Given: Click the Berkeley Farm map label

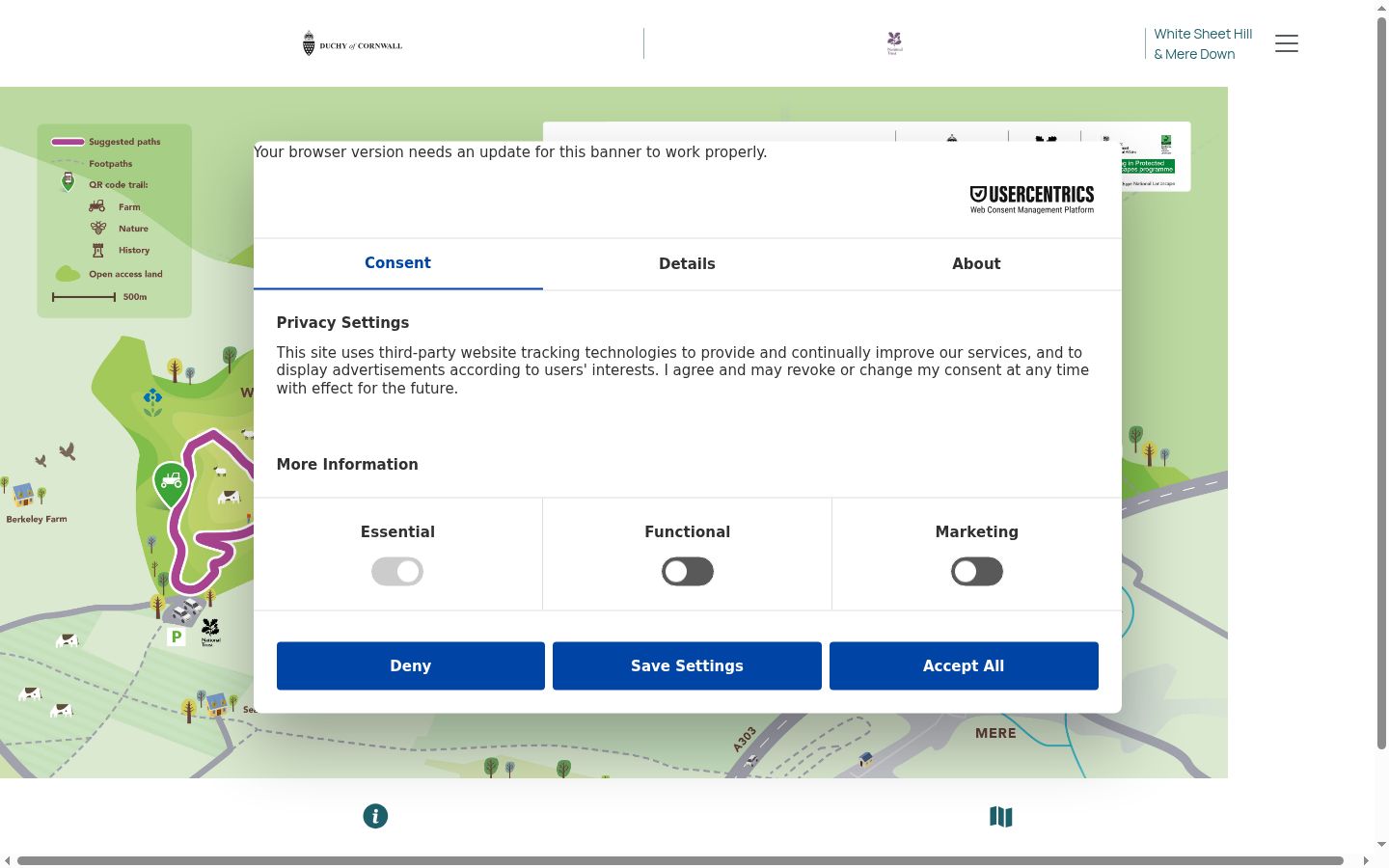Looking at the screenshot, I should (x=37, y=519).
